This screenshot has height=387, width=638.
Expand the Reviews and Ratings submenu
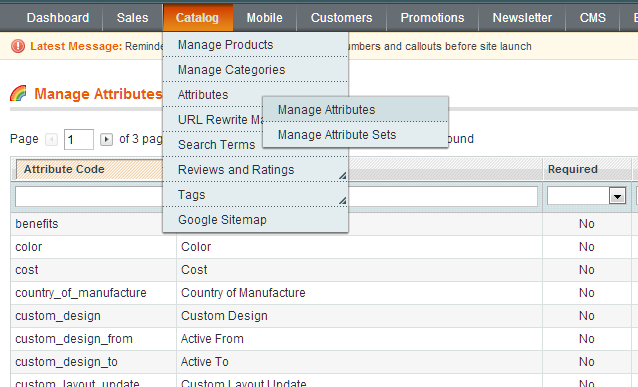coord(343,175)
